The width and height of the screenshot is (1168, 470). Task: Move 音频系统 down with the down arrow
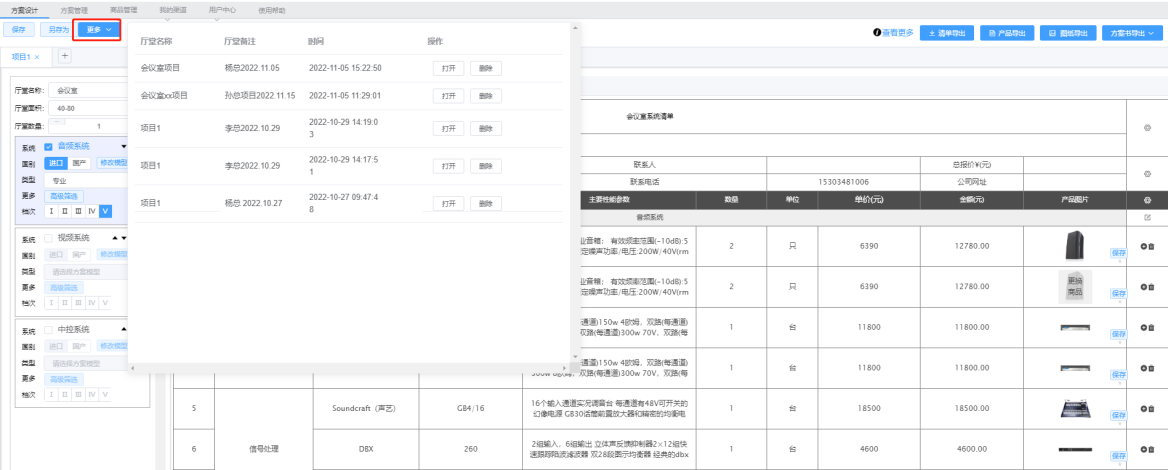124,147
